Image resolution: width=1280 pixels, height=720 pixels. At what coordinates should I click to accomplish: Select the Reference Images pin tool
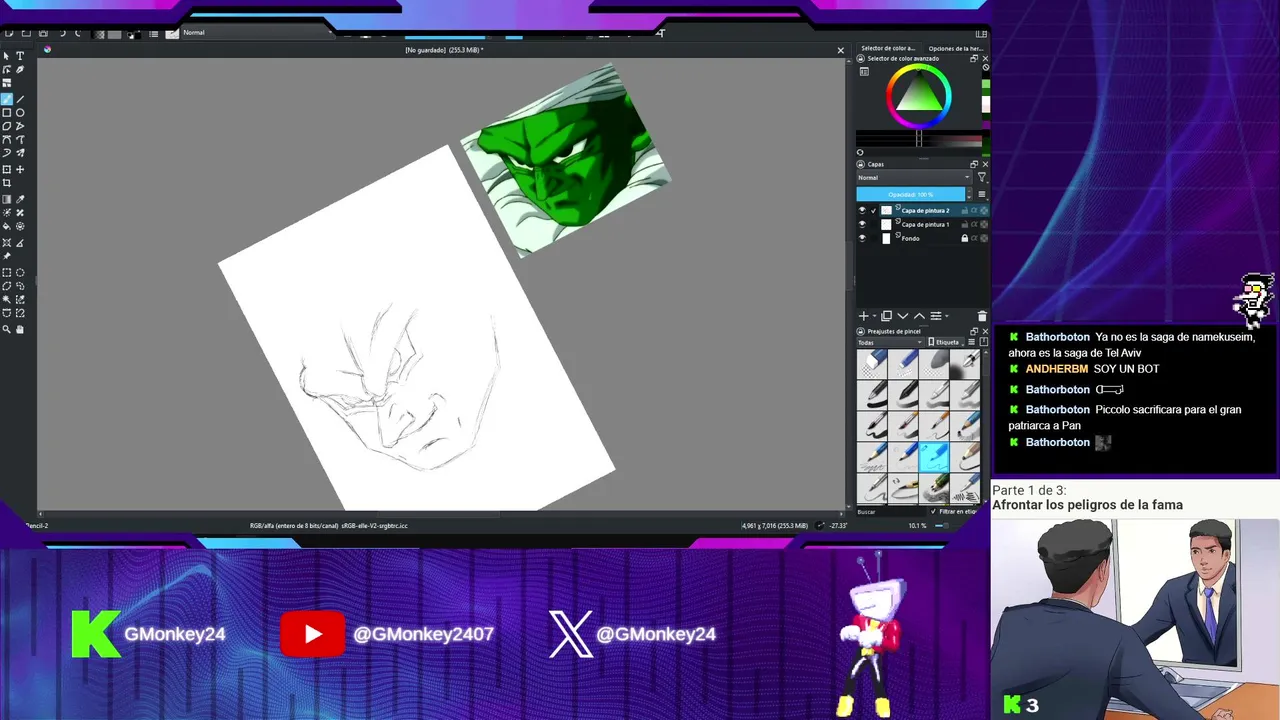pyautogui.click(x=7, y=256)
